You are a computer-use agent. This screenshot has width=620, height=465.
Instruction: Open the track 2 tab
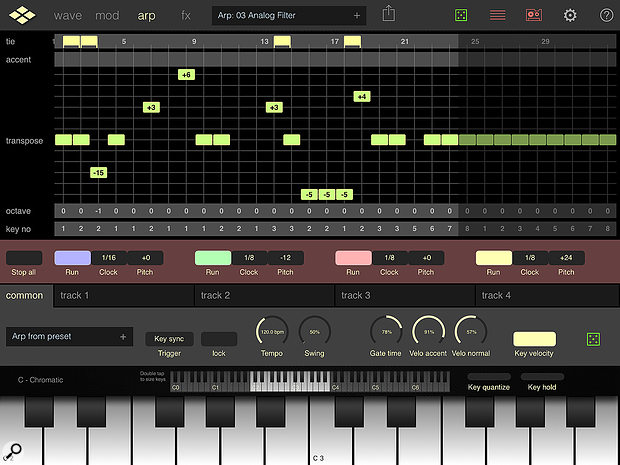pos(264,295)
